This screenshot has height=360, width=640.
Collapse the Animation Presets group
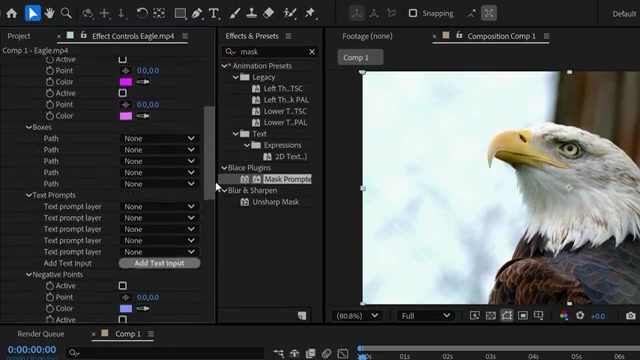coord(224,66)
